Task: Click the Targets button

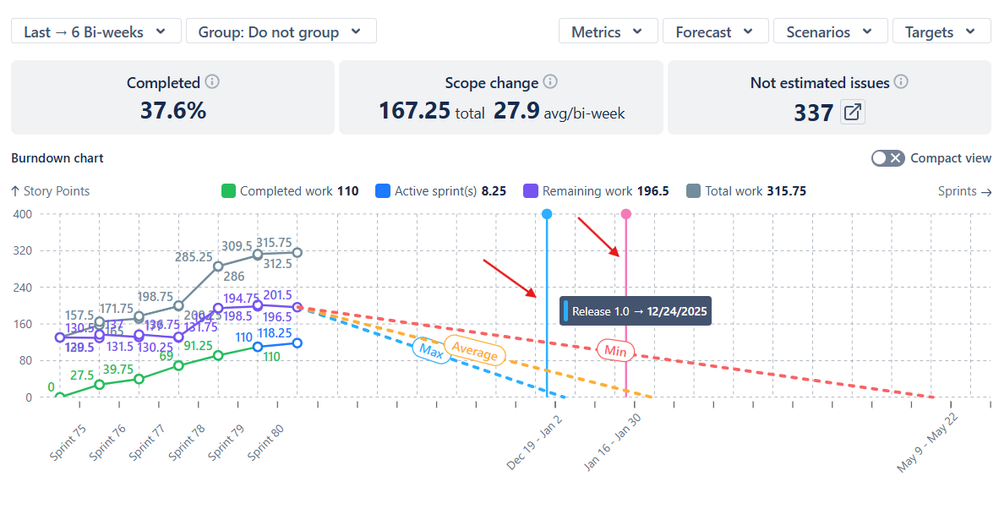Action: [940, 32]
